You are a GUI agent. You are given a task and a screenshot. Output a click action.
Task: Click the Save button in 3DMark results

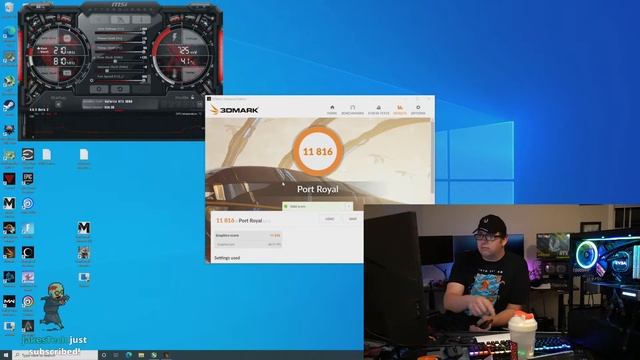(353, 219)
